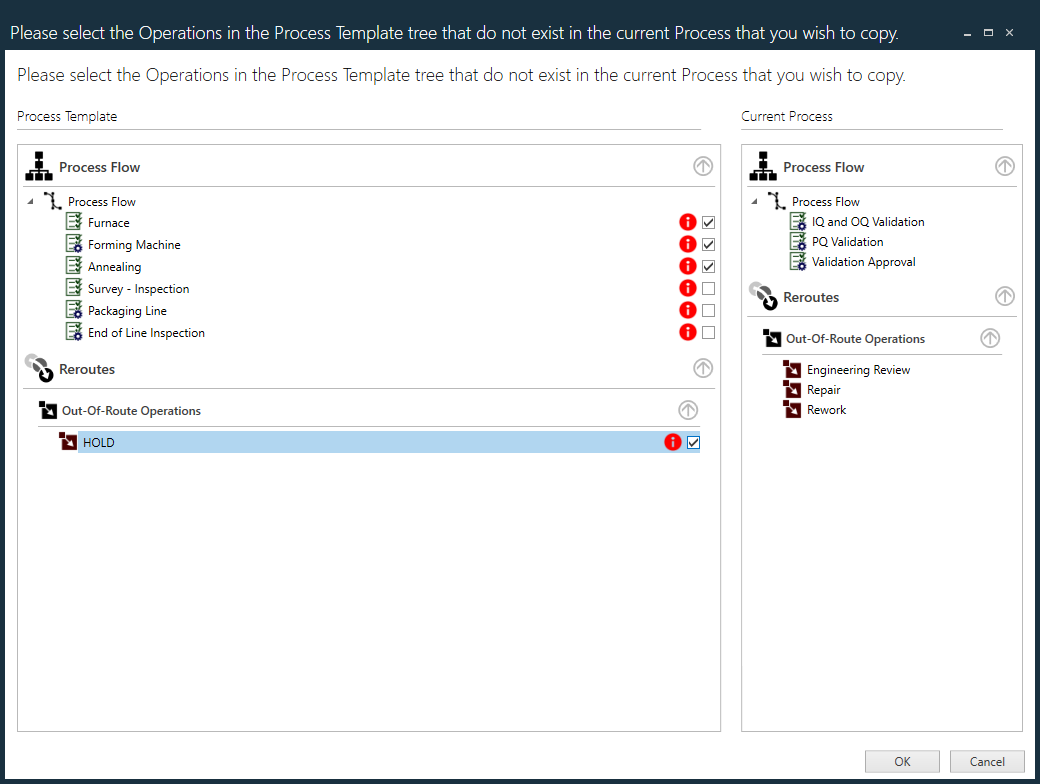
Task: Click the Reroutes icon in the Current Process panel
Action: pyautogui.click(x=762, y=297)
